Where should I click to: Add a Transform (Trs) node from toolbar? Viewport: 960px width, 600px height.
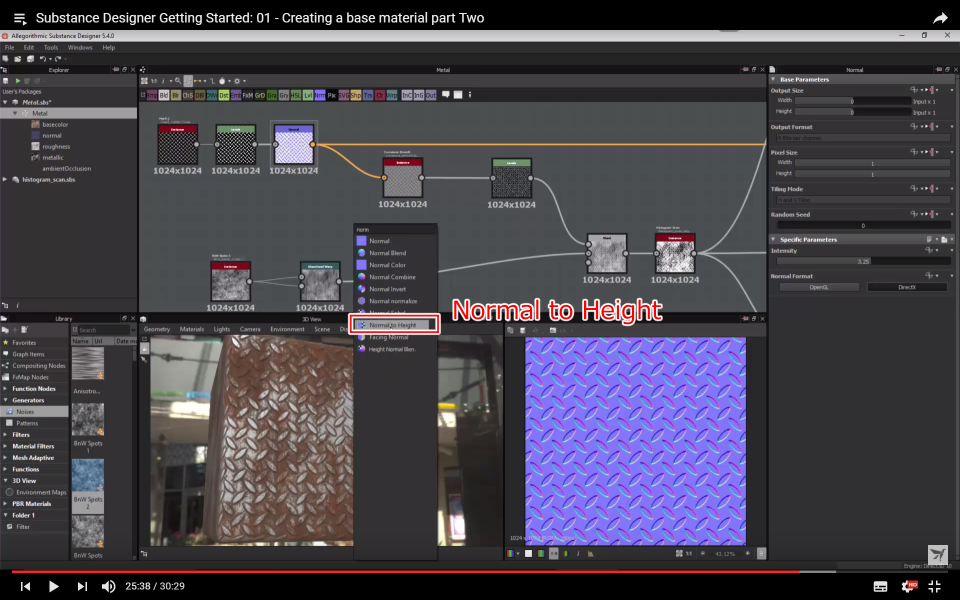(x=368, y=96)
